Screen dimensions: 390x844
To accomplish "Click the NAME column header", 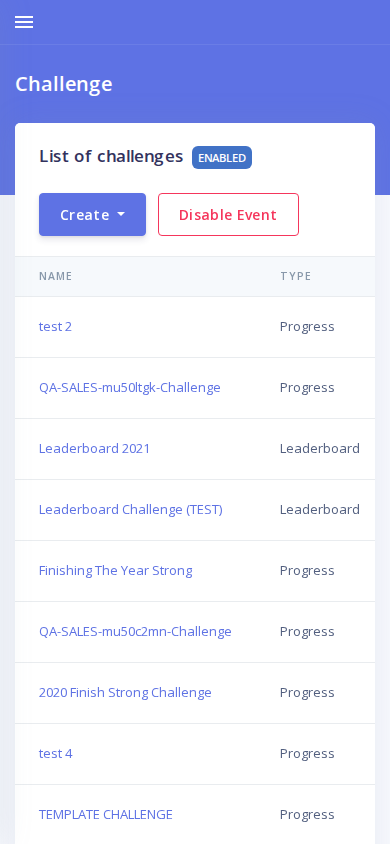I will 55,276.
